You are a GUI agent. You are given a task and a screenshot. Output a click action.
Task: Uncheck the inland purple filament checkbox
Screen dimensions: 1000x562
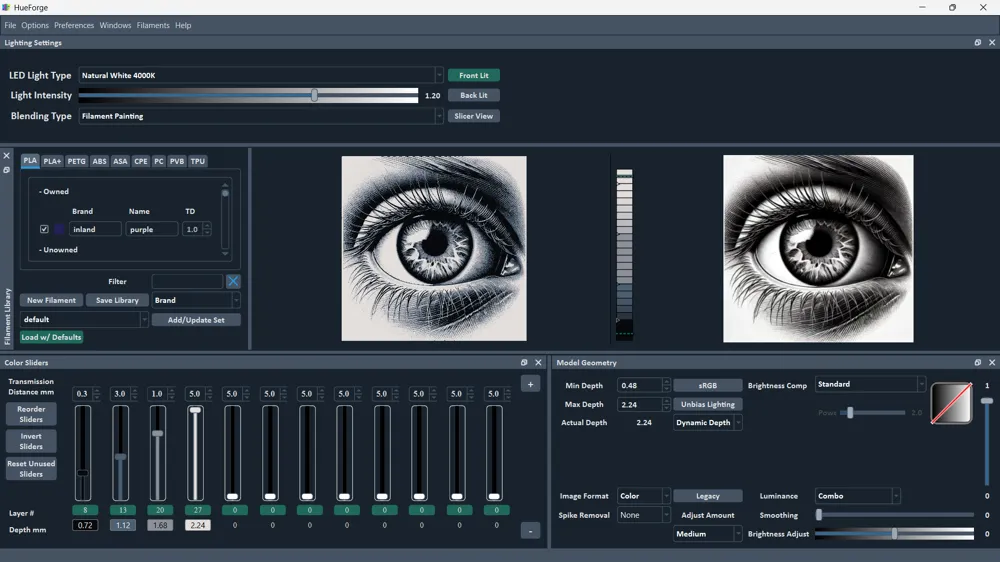click(44, 229)
